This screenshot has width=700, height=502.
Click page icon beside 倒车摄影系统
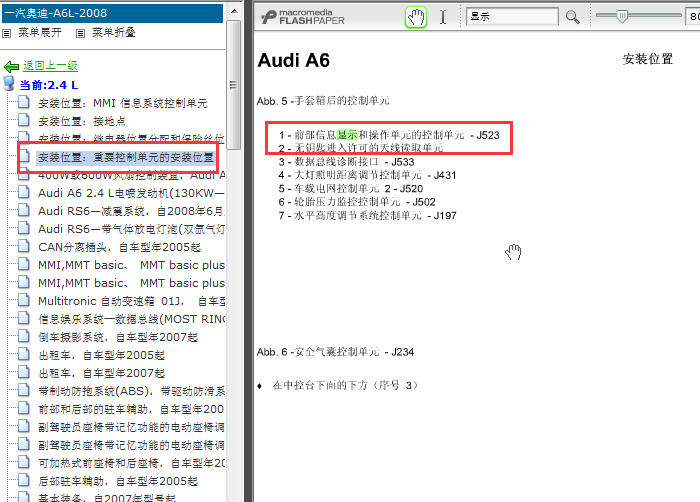[x=24, y=336]
